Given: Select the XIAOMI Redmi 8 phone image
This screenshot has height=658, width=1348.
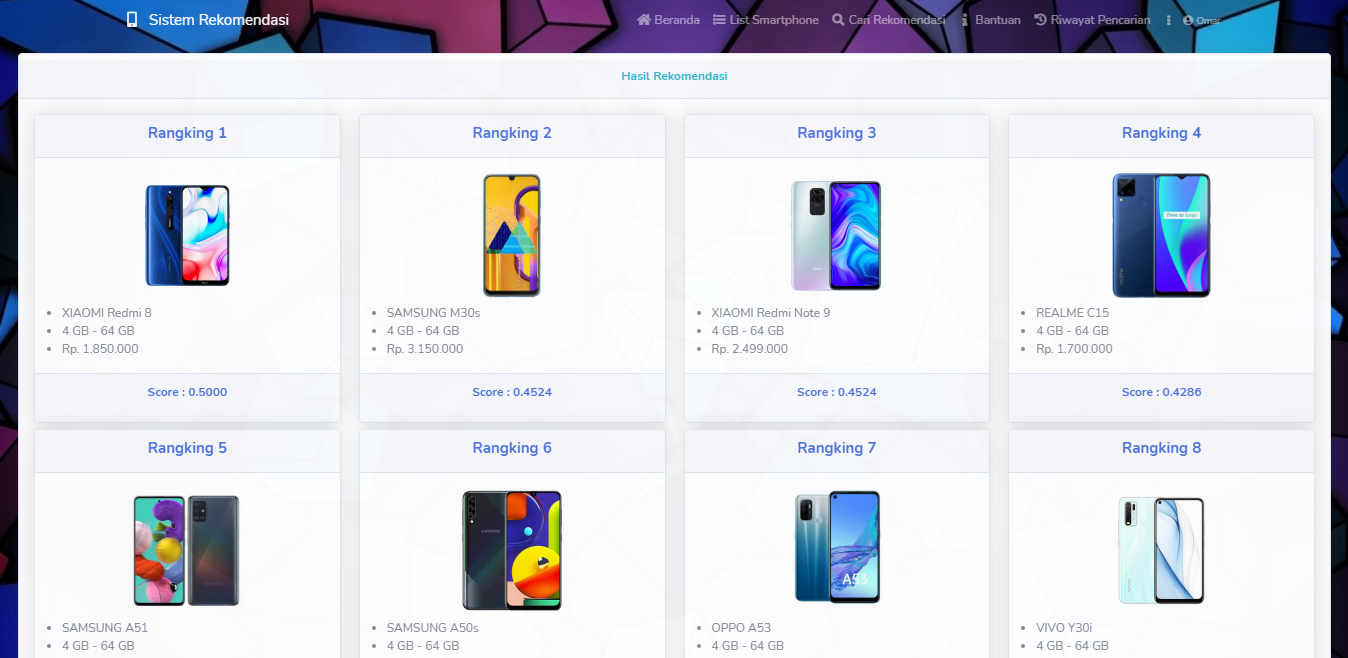Looking at the screenshot, I should (x=187, y=236).
